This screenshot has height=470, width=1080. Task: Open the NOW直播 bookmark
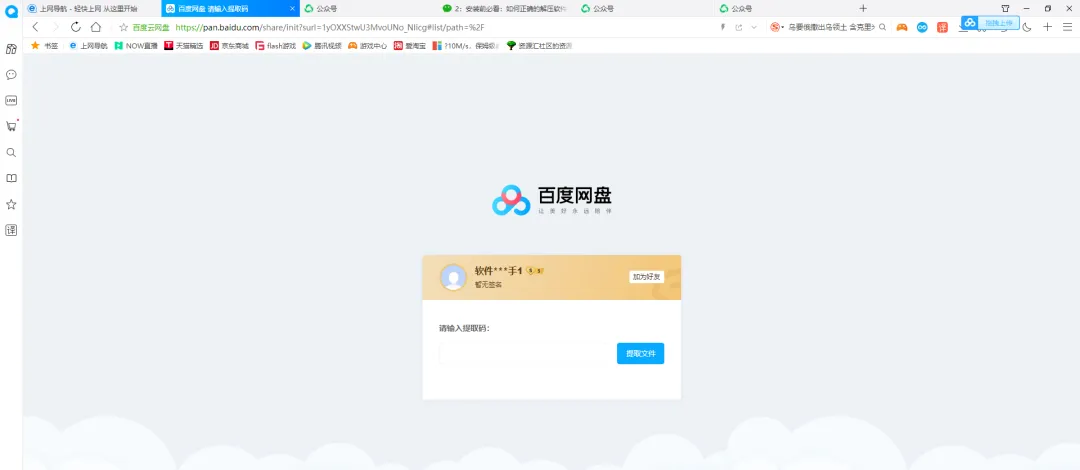[x=136, y=45]
